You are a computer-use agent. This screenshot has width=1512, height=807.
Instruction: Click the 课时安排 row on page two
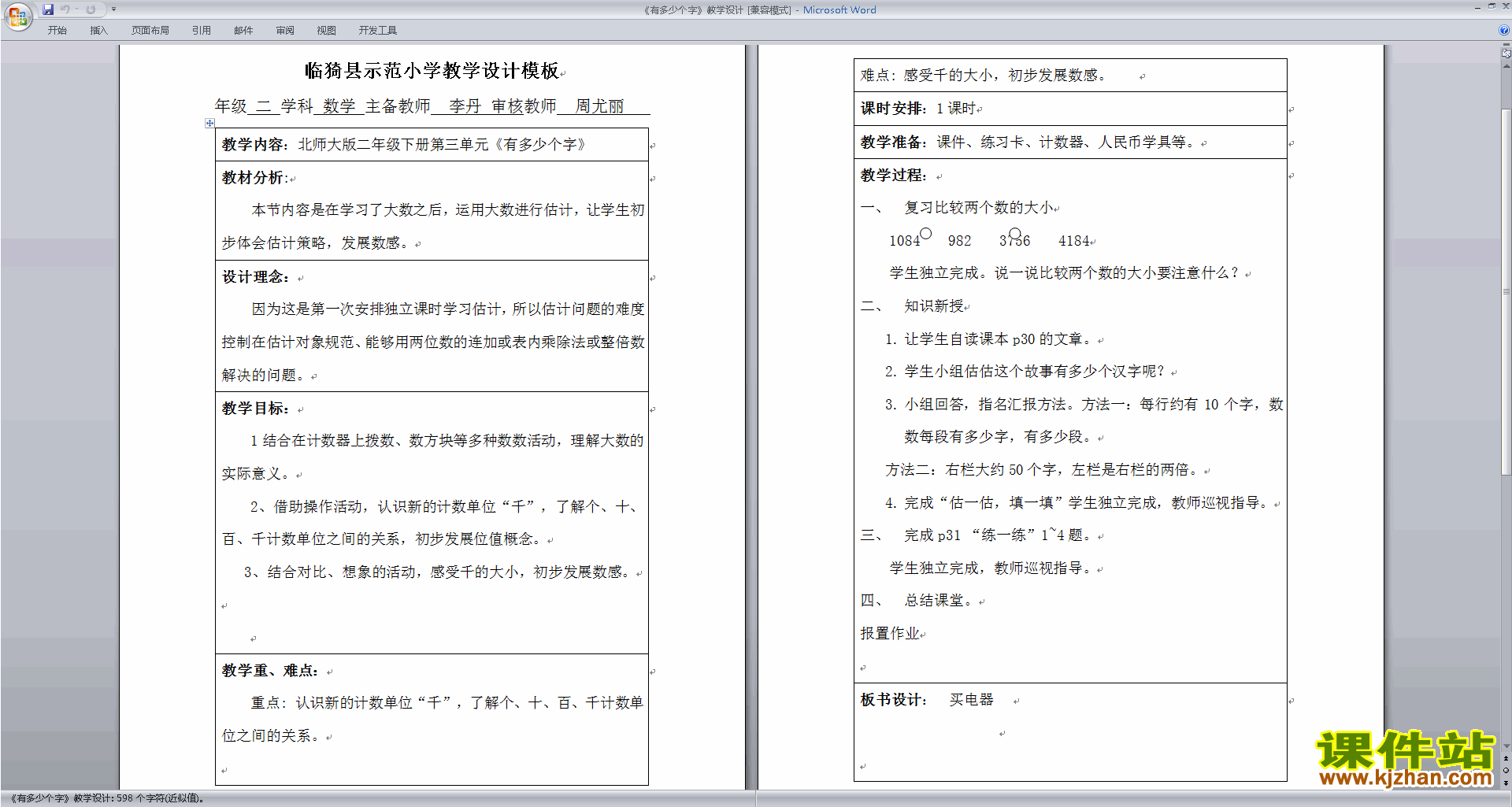pos(1070,109)
